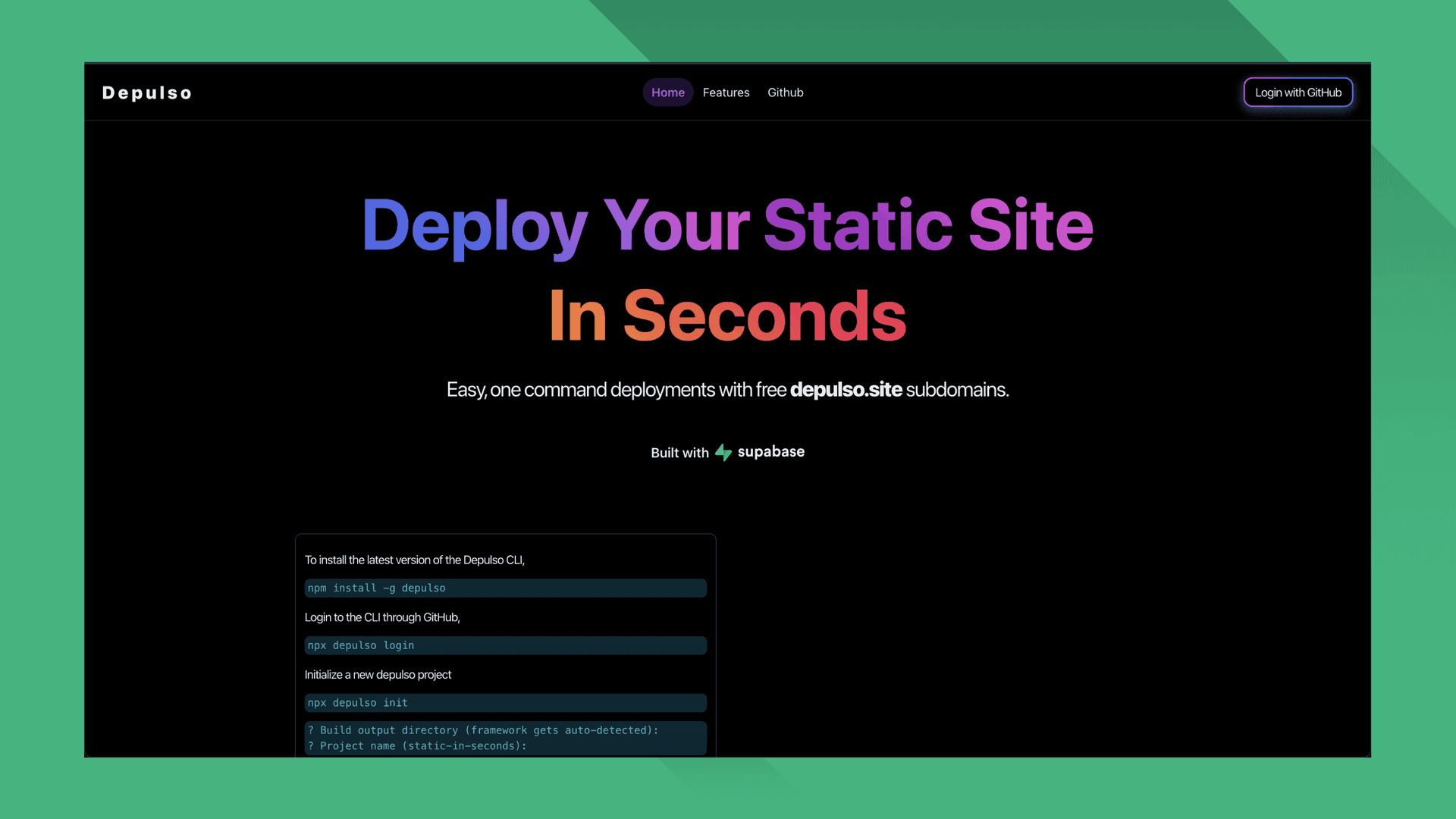Click the bold depulso.site text
The height and width of the screenshot is (819, 1456).
point(846,389)
